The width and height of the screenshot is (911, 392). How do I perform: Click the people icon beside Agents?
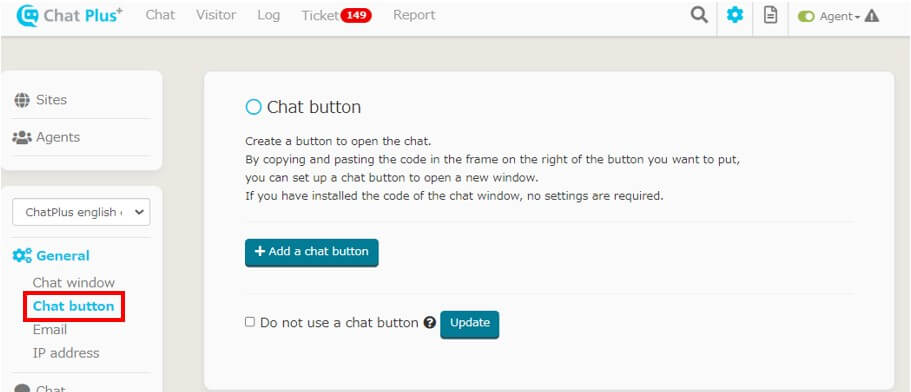[x=22, y=138]
